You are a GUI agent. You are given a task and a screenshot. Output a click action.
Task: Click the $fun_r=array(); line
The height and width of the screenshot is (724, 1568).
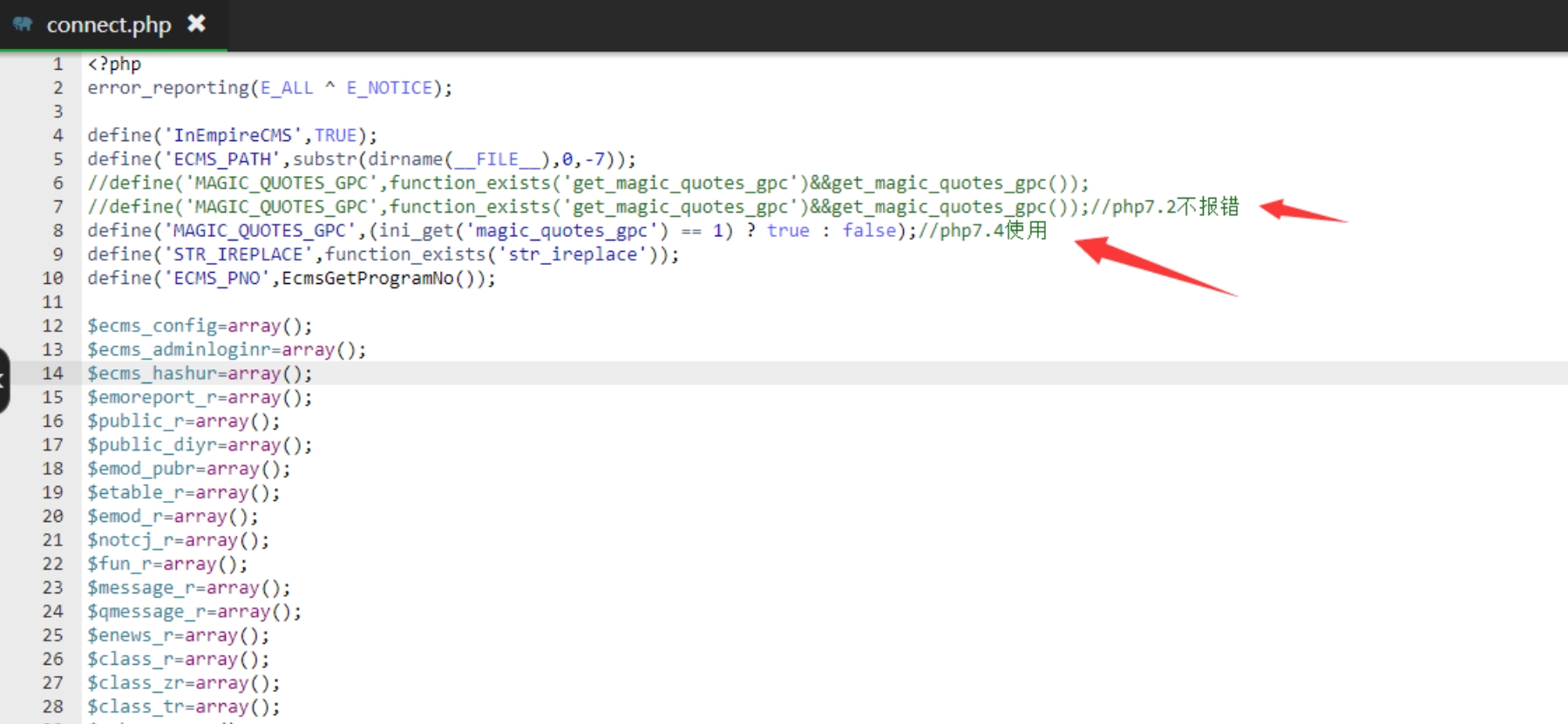tap(167, 564)
